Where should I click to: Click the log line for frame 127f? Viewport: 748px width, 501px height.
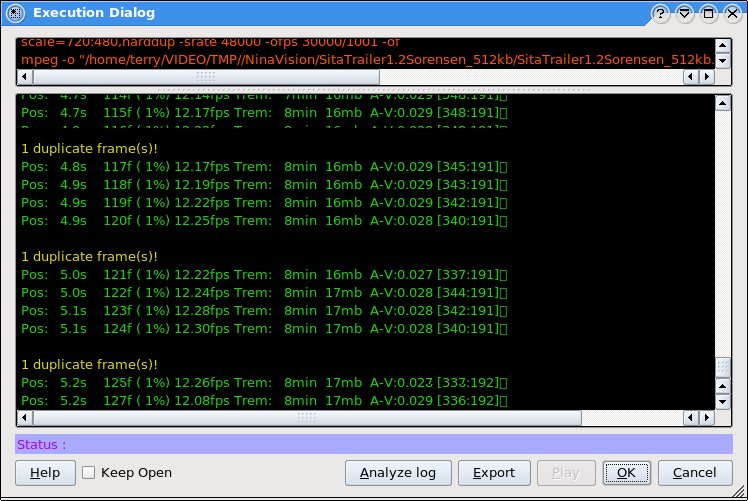264,401
